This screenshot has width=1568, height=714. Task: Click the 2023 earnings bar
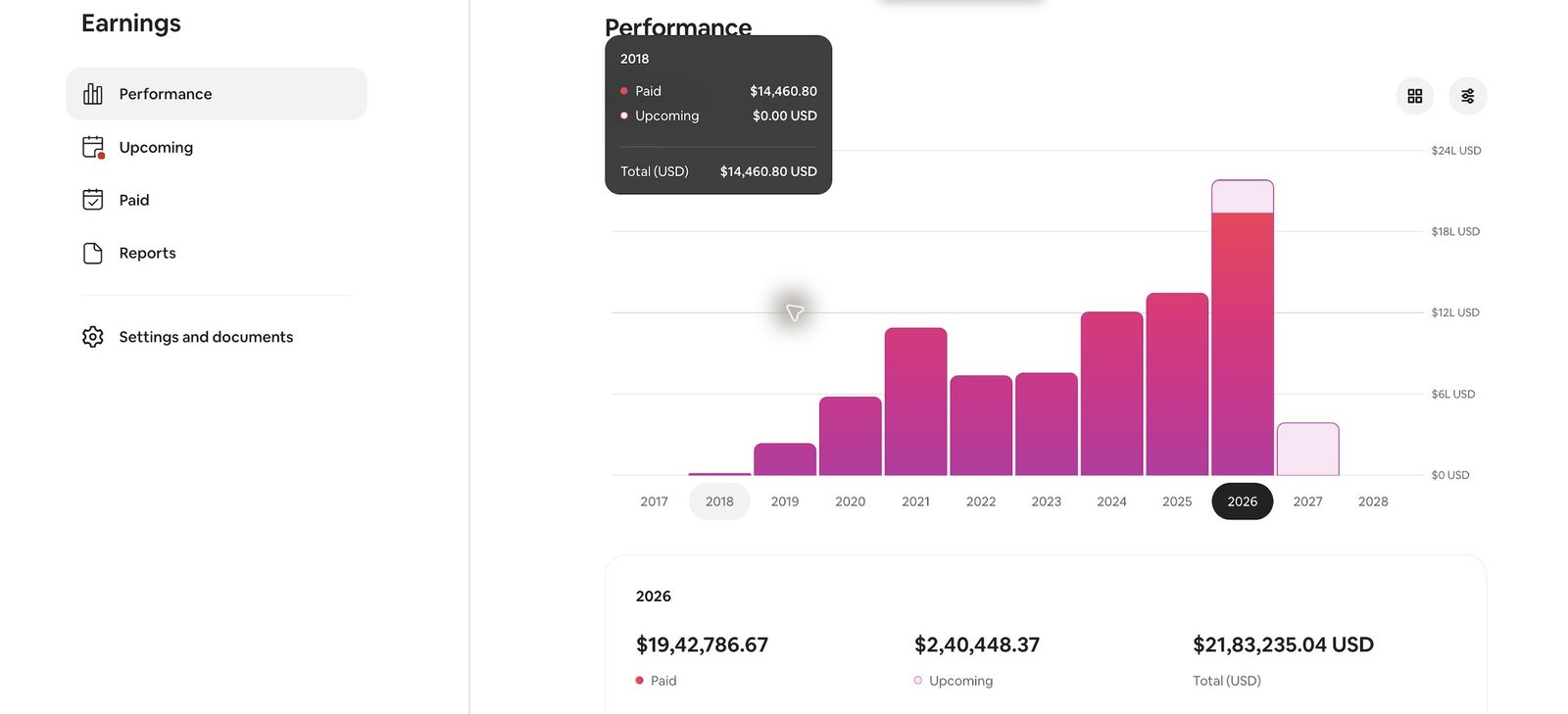click(1047, 424)
